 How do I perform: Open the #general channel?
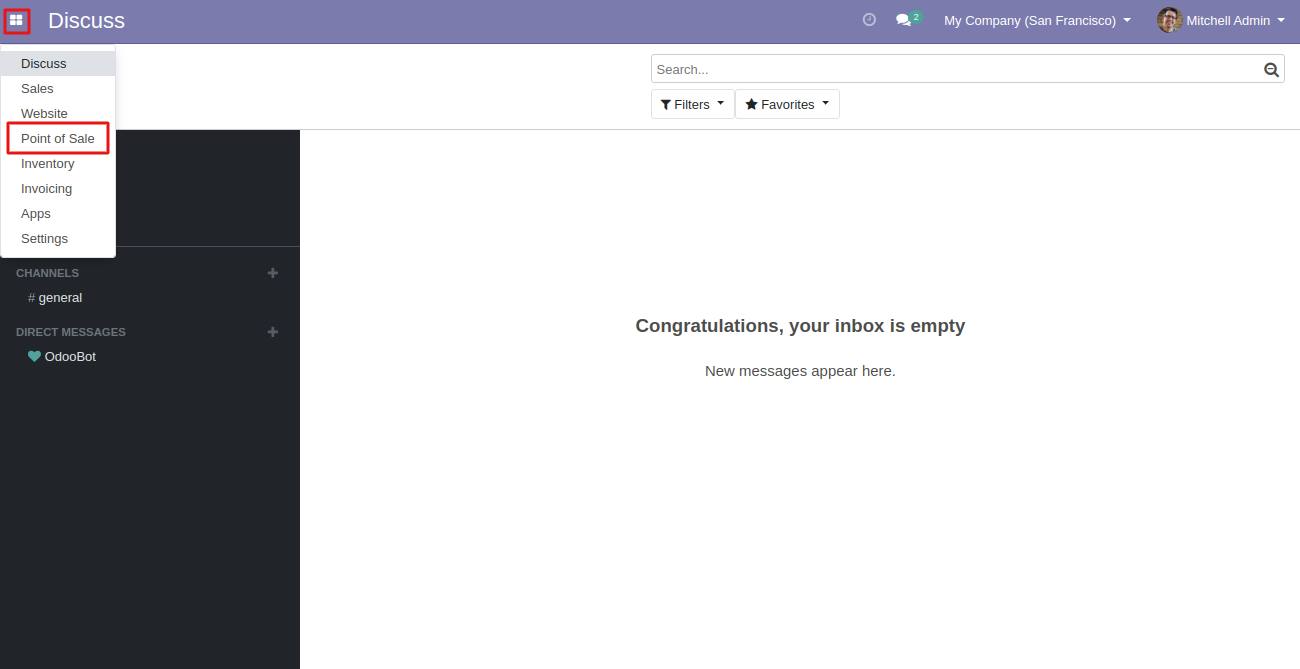point(55,297)
